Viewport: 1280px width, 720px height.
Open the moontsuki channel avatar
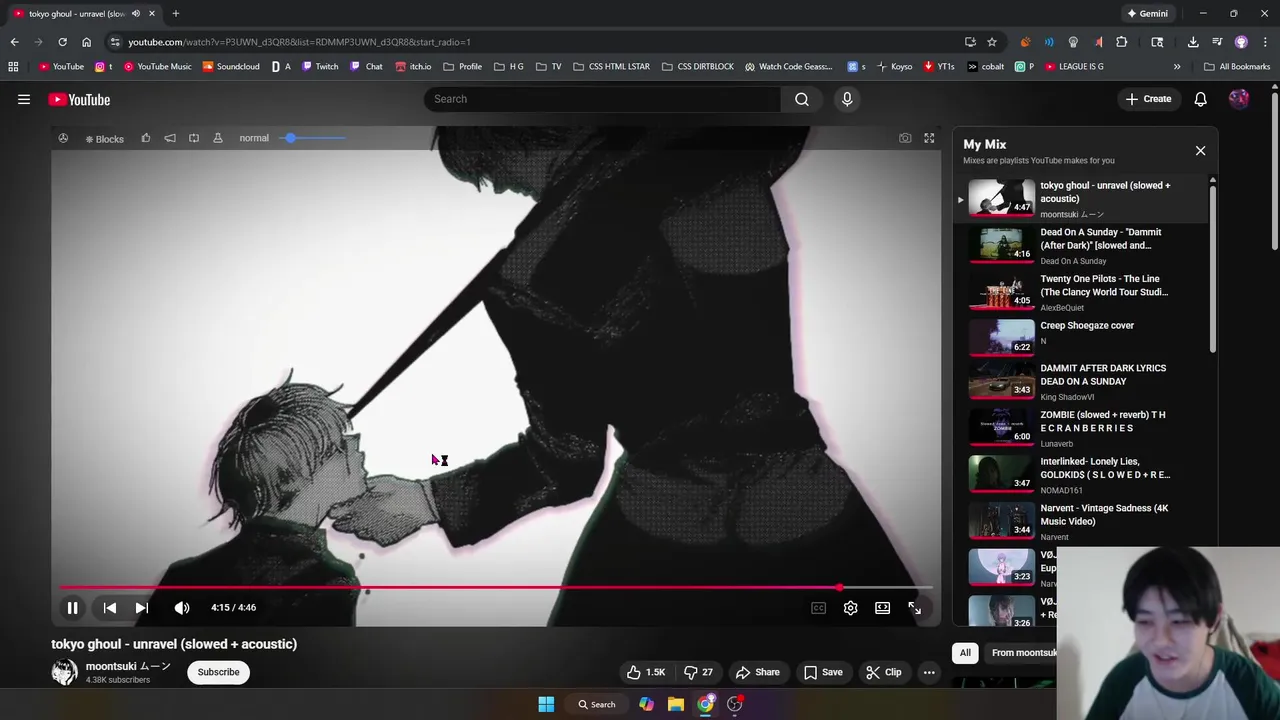coord(64,672)
